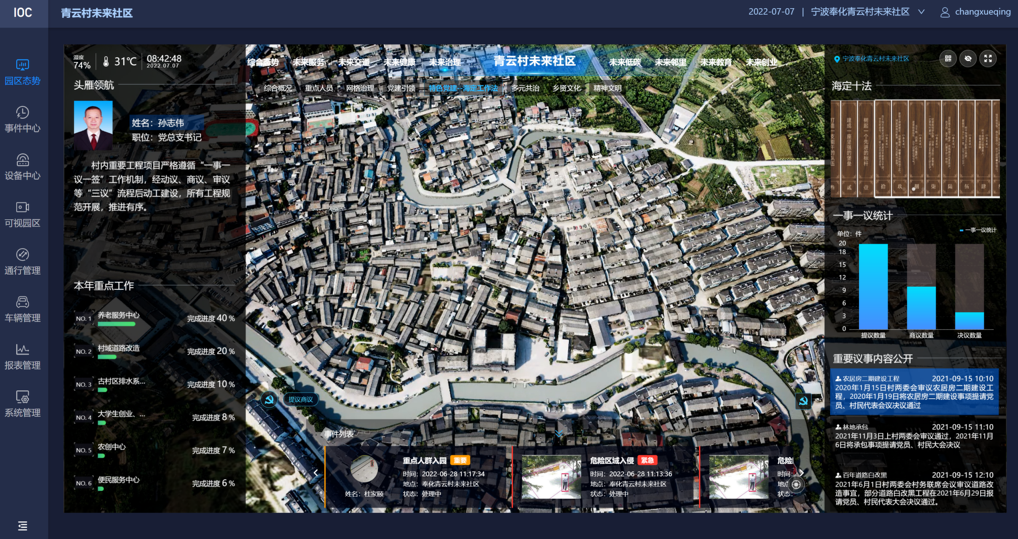Click the IOC logo
This screenshot has width=1018, height=539.
23,12
